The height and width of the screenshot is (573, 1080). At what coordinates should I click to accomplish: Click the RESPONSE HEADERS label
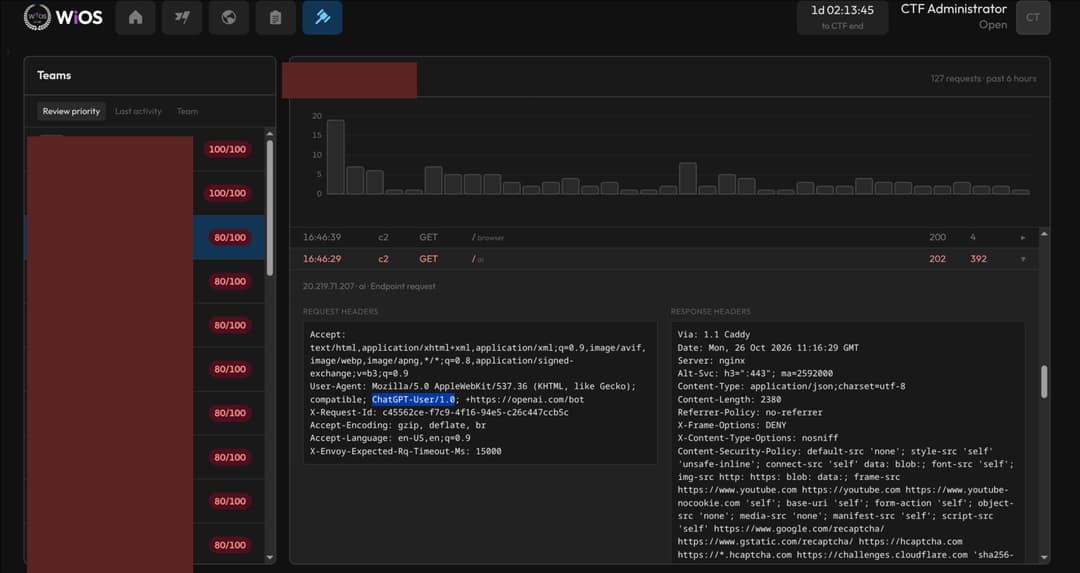click(710, 312)
